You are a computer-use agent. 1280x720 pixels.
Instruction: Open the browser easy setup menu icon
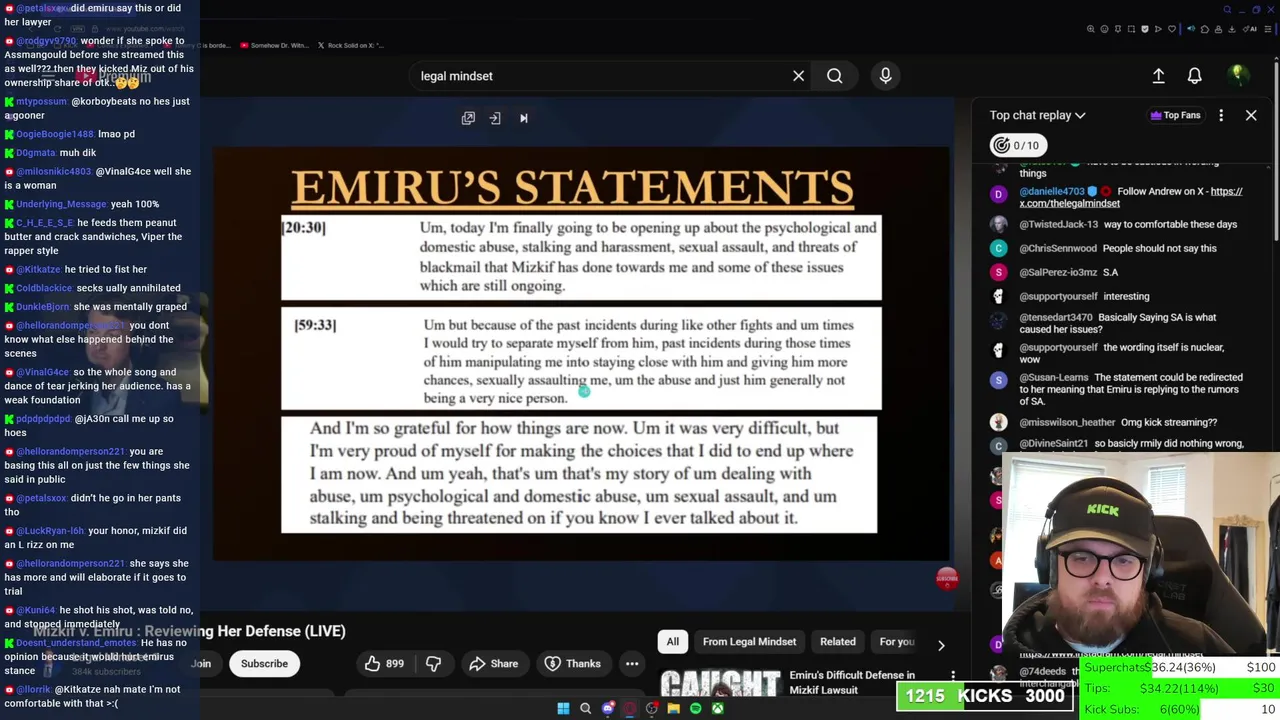1268,29
